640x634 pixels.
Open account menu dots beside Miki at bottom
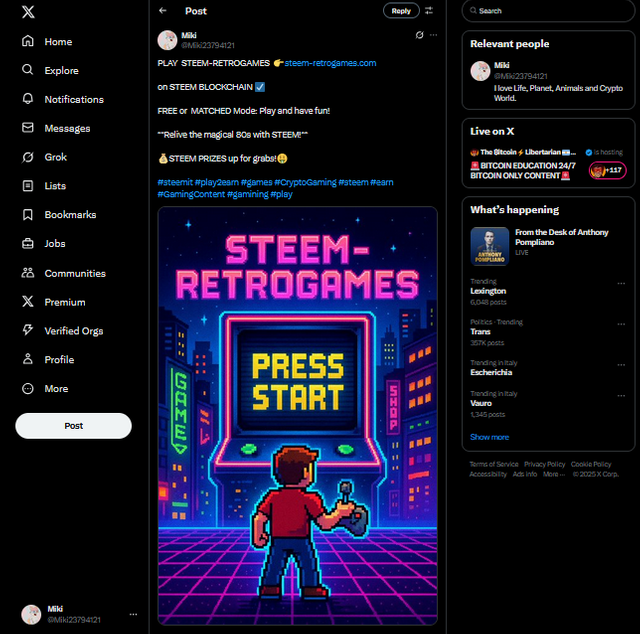point(133,614)
